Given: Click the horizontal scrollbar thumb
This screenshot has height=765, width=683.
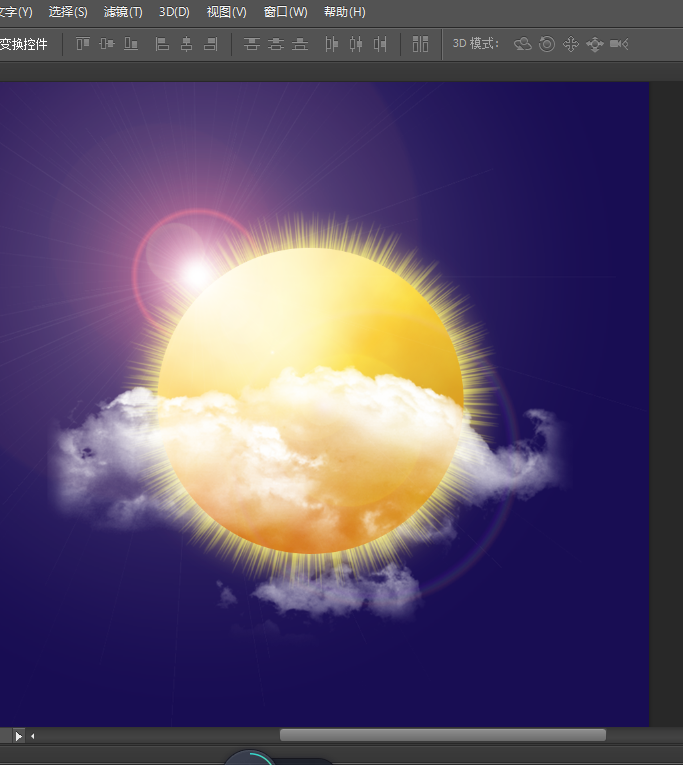Looking at the screenshot, I should point(442,735).
